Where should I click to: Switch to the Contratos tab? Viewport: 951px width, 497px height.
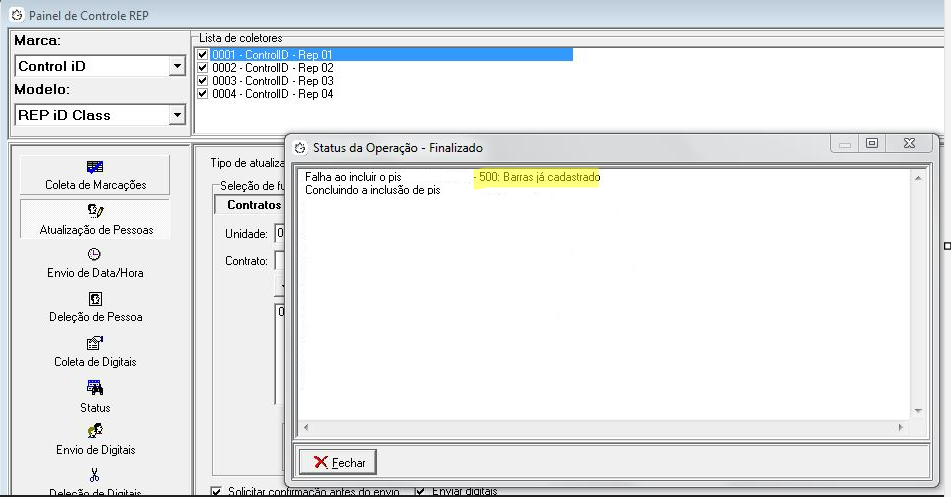(254, 205)
